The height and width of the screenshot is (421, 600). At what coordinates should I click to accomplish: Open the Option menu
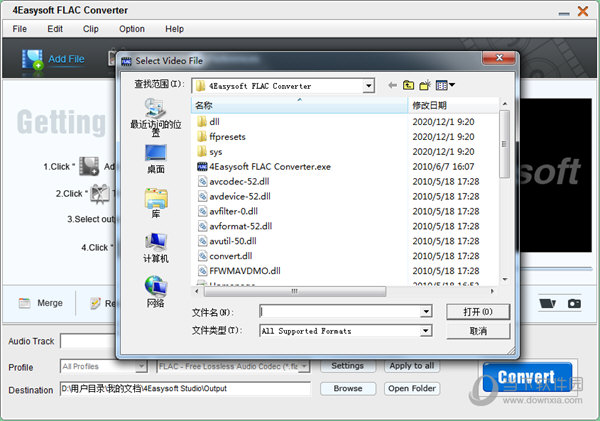132,29
